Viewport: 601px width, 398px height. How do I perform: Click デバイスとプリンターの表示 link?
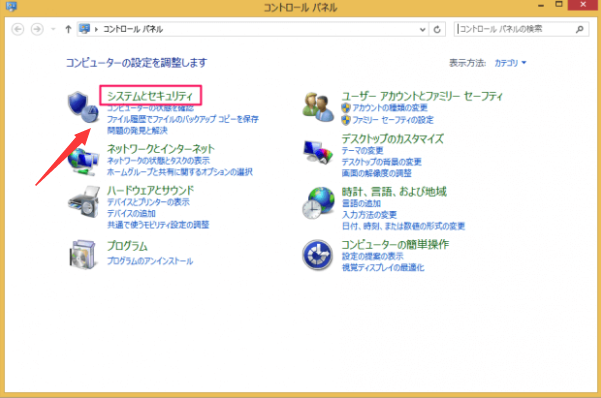pos(148,202)
